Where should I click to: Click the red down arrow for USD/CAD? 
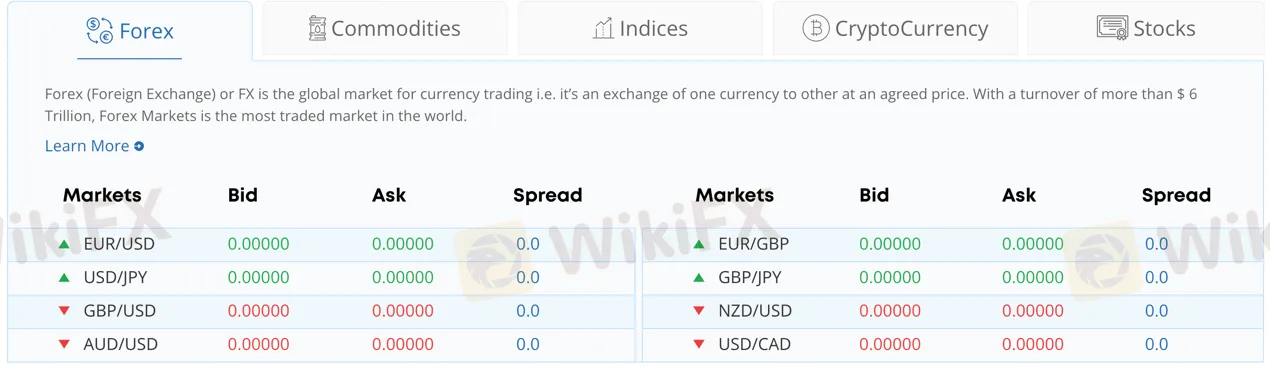pos(699,345)
